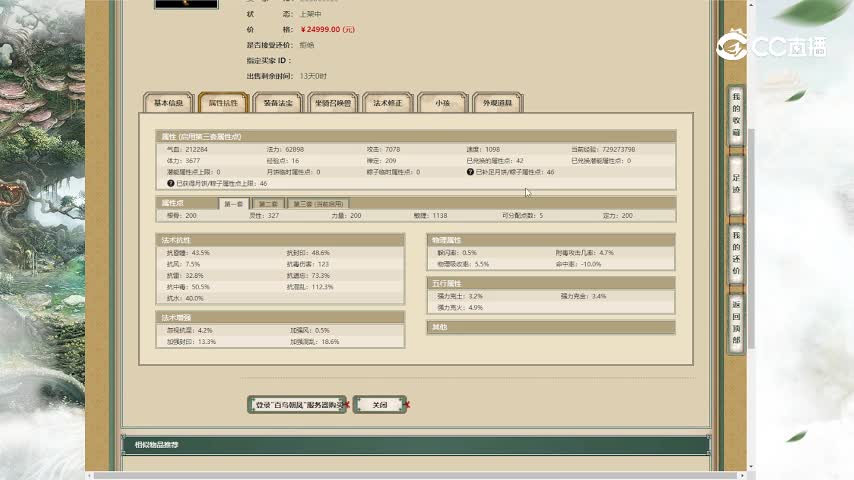This screenshot has height=480, width=854.
Task: Click the 加强封印: 13.3% entry
Action: coord(191,342)
